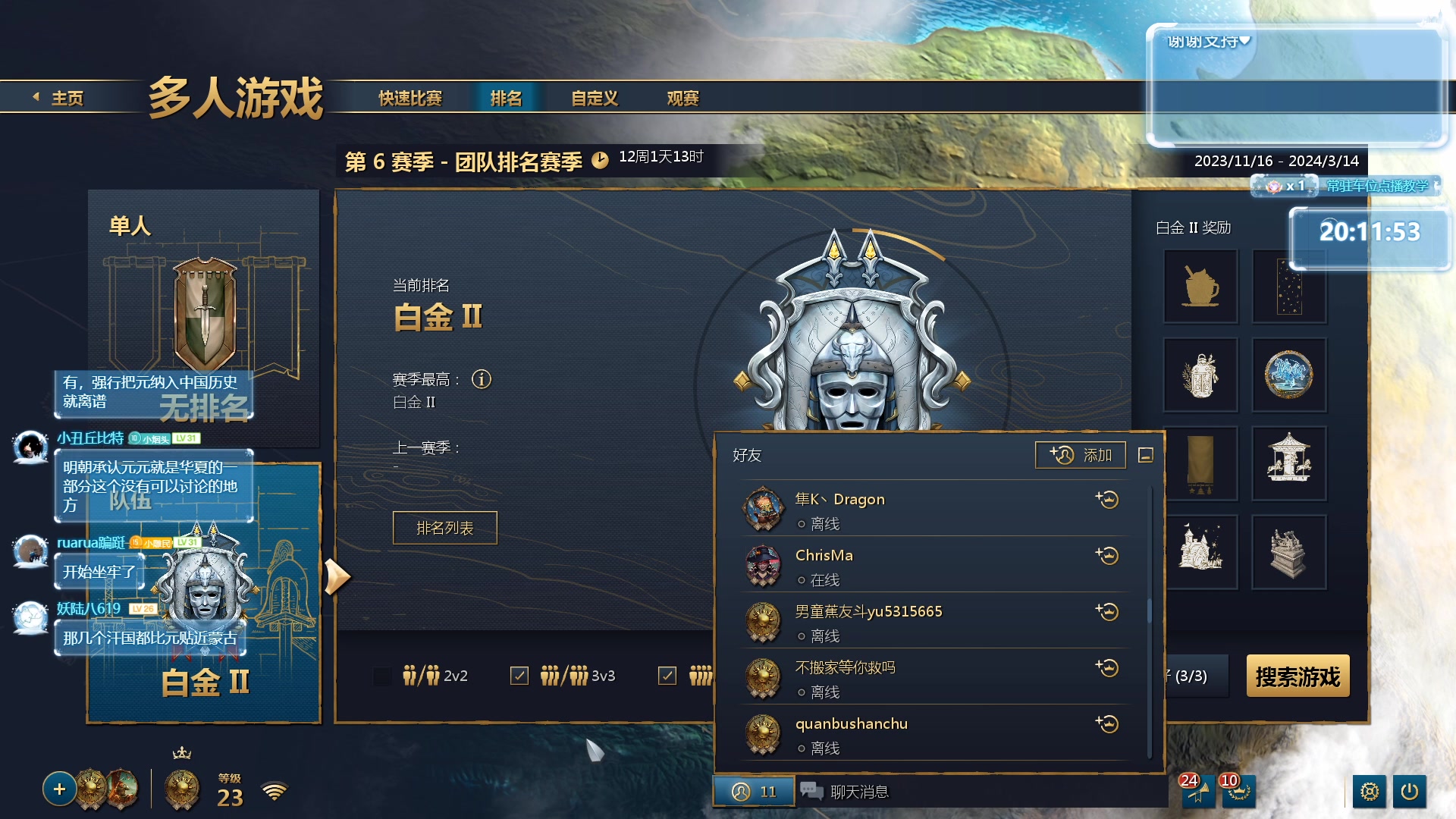
Task: Open 排名列表 button
Action: (445, 528)
